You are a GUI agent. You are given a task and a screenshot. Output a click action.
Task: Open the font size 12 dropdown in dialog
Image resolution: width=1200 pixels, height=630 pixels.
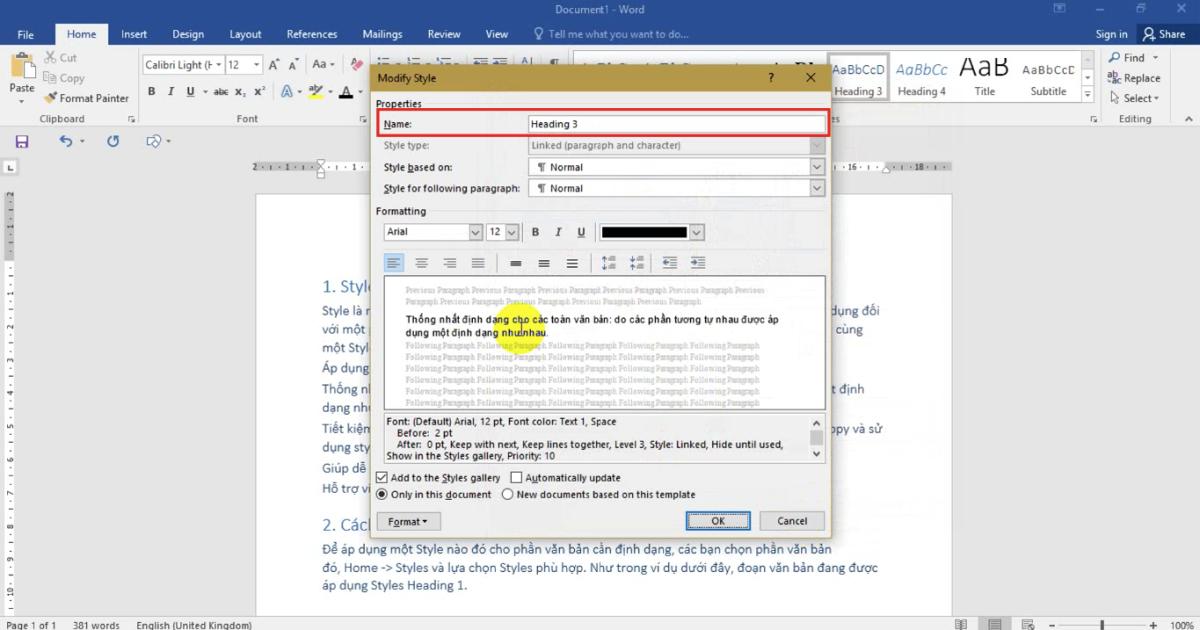(512, 232)
